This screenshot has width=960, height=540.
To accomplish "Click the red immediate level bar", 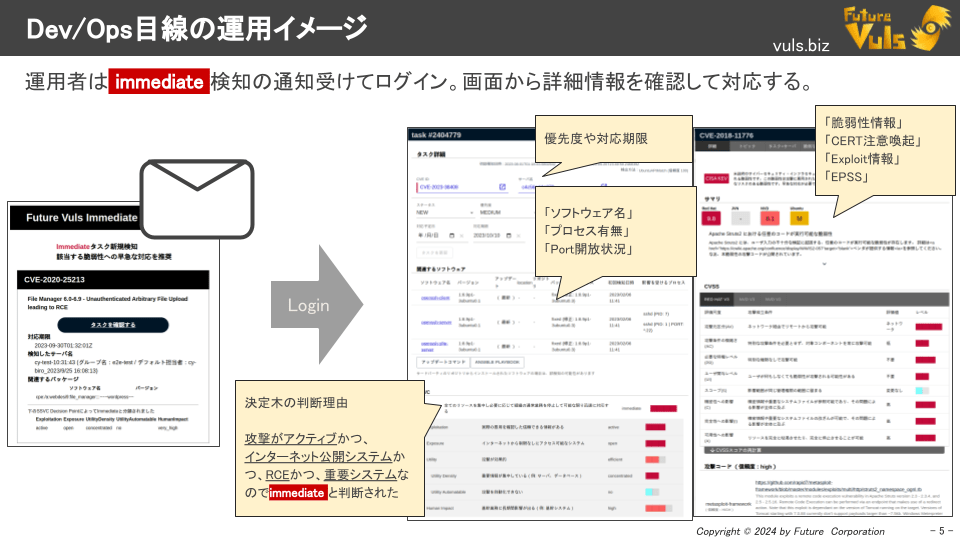I will click(663, 408).
